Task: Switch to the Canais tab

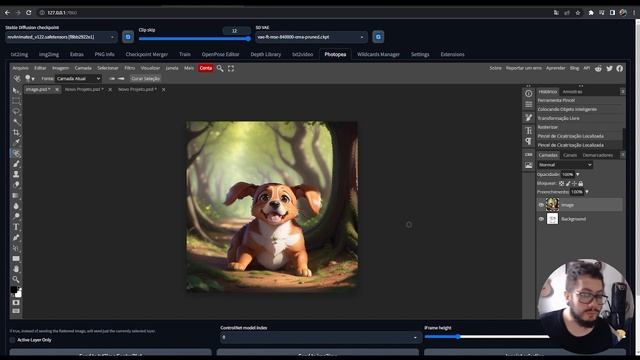Action: tap(570, 155)
